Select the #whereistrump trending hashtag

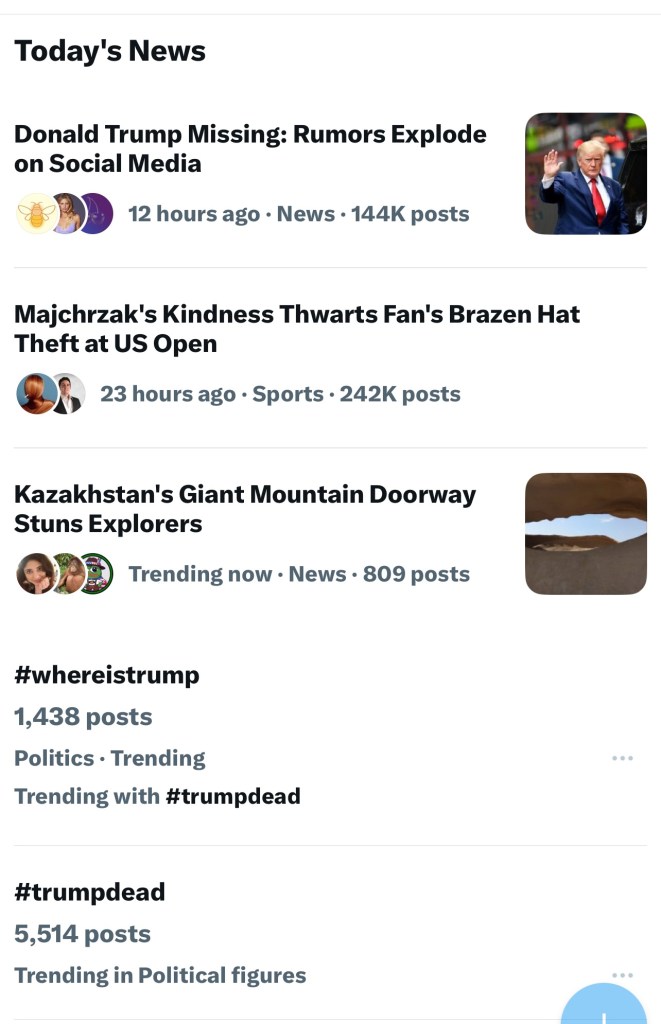pyautogui.click(x=107, y=675)
